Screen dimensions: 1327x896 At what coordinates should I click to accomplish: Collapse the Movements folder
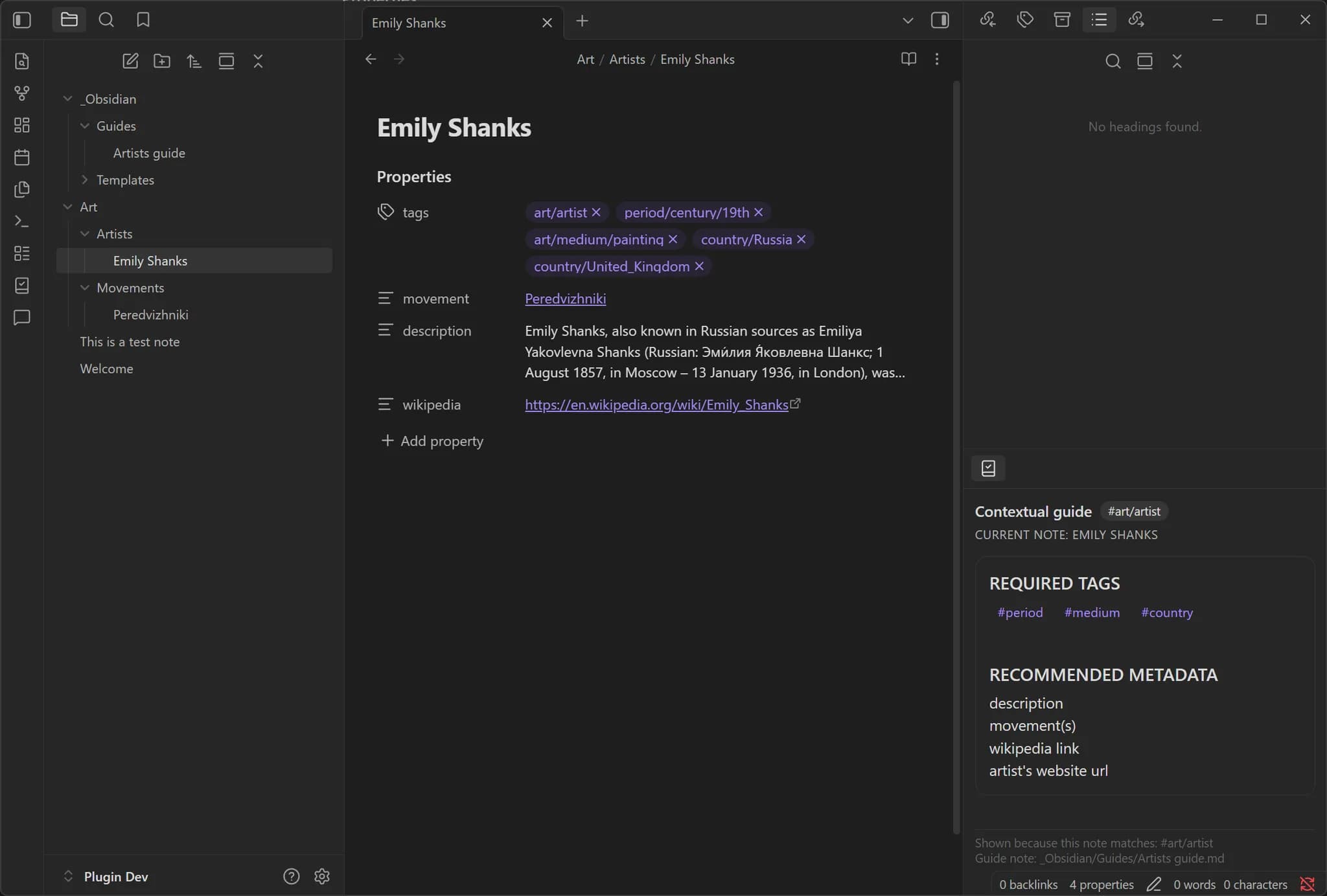pos(84,287)
